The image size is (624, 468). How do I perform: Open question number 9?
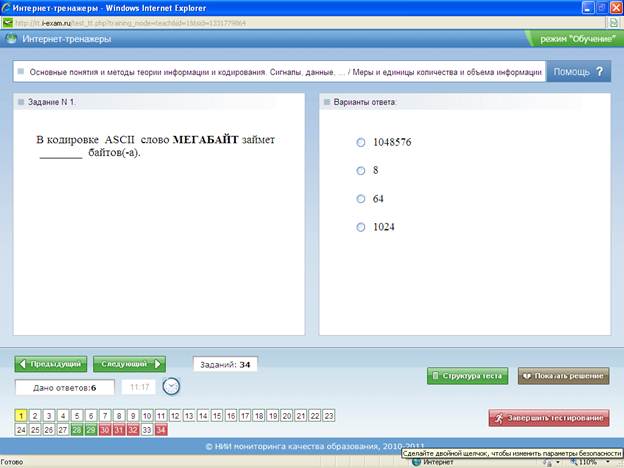click(x=133, y=416)
